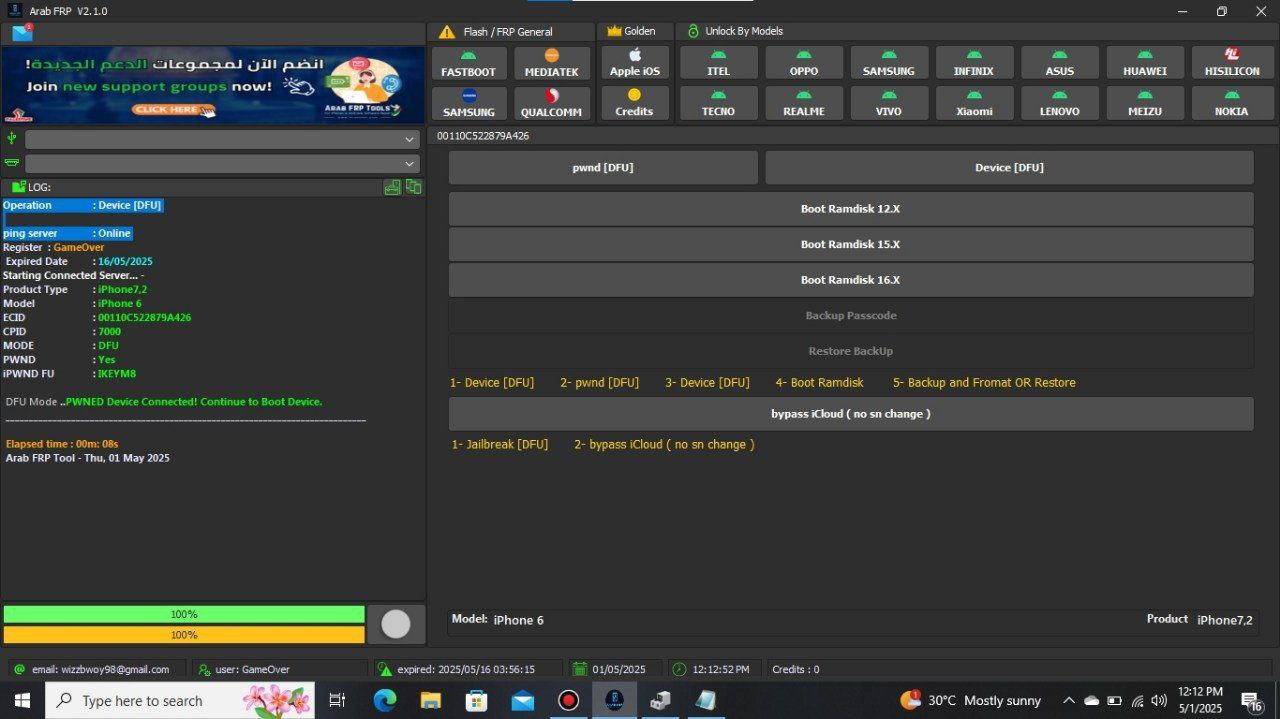Screen dimensions: 1280x719
Task: Click Boot Ramdisk 16.X
Action: click(851, 280)
